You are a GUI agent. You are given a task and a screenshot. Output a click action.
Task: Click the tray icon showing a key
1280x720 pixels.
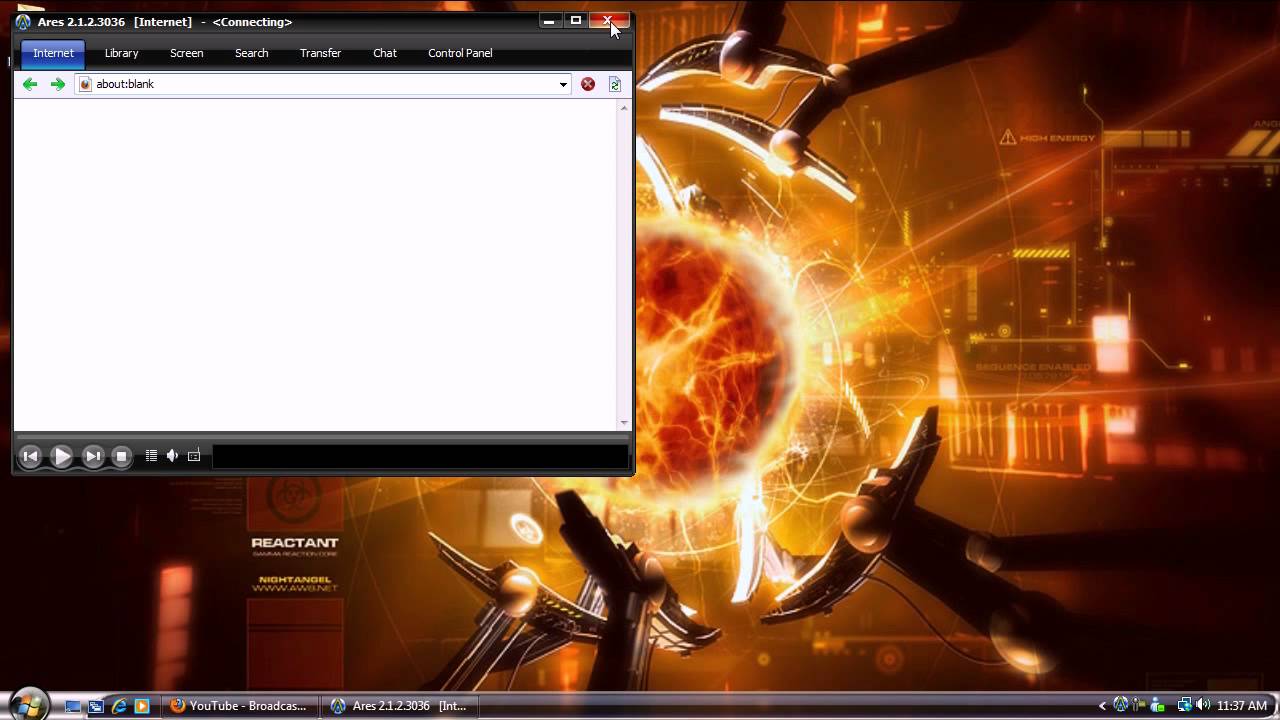click(x=1139, y=706)
